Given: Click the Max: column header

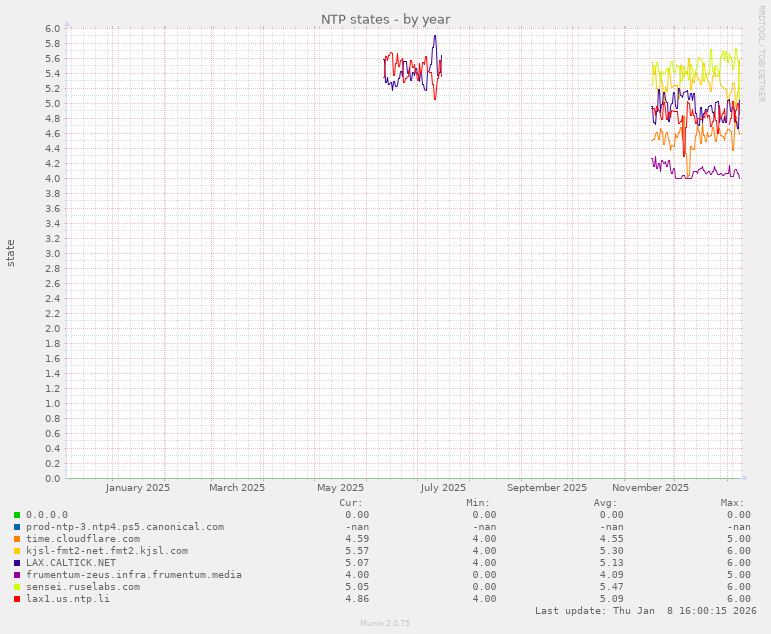Looking at the screenshot, I should [732, 503].
